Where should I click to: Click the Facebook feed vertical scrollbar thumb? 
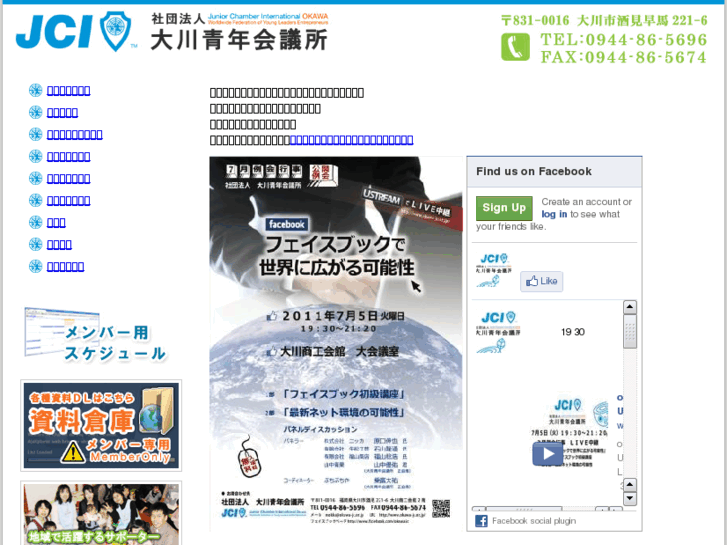click(630, 331)
